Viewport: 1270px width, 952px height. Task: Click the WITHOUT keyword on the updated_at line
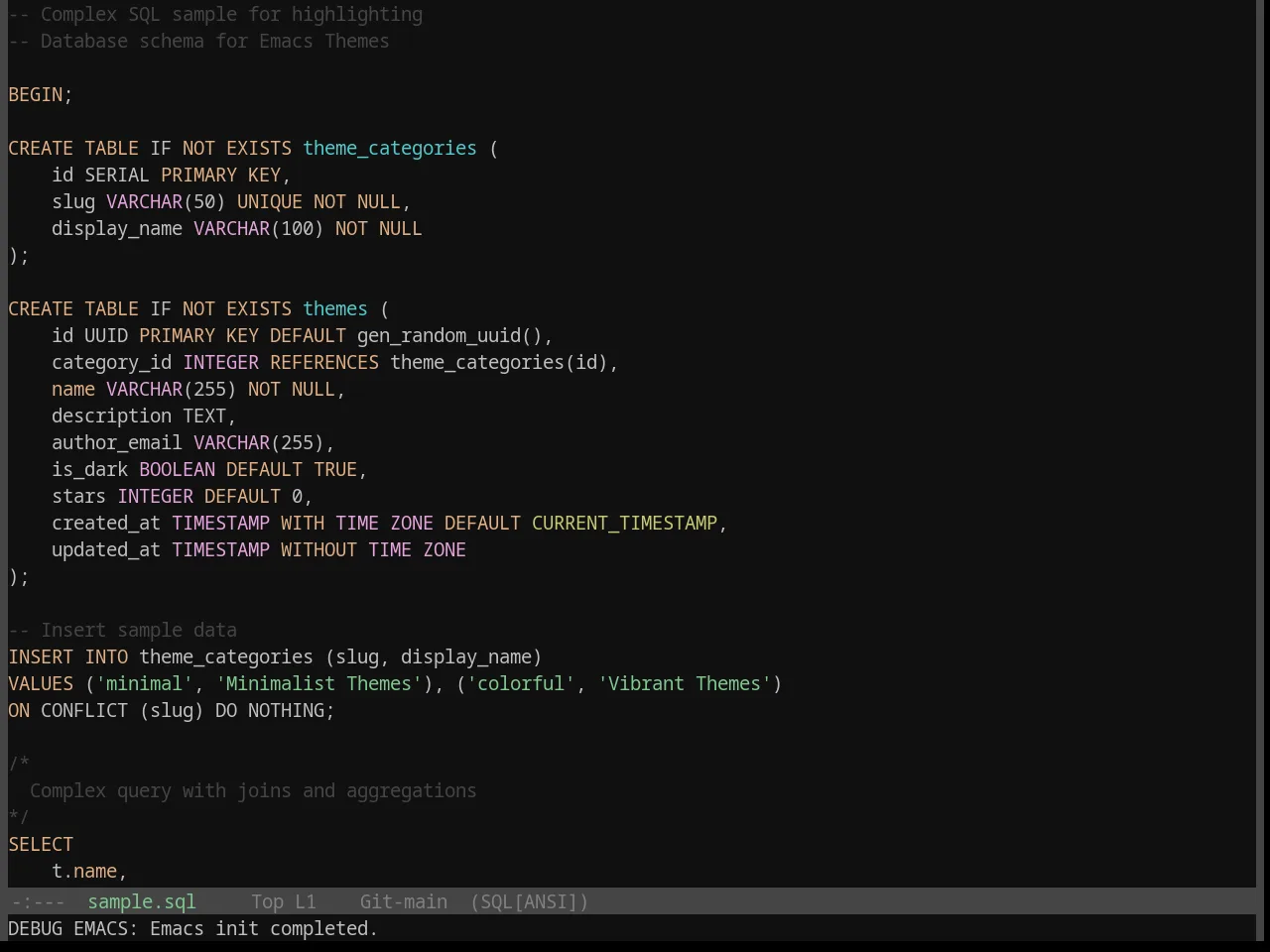(x=318, y=549)
